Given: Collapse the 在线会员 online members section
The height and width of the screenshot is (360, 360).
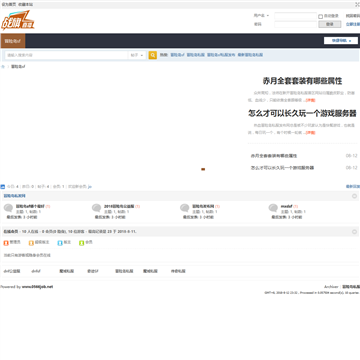Looking at the screenshot, I should (x=354, y=232).
